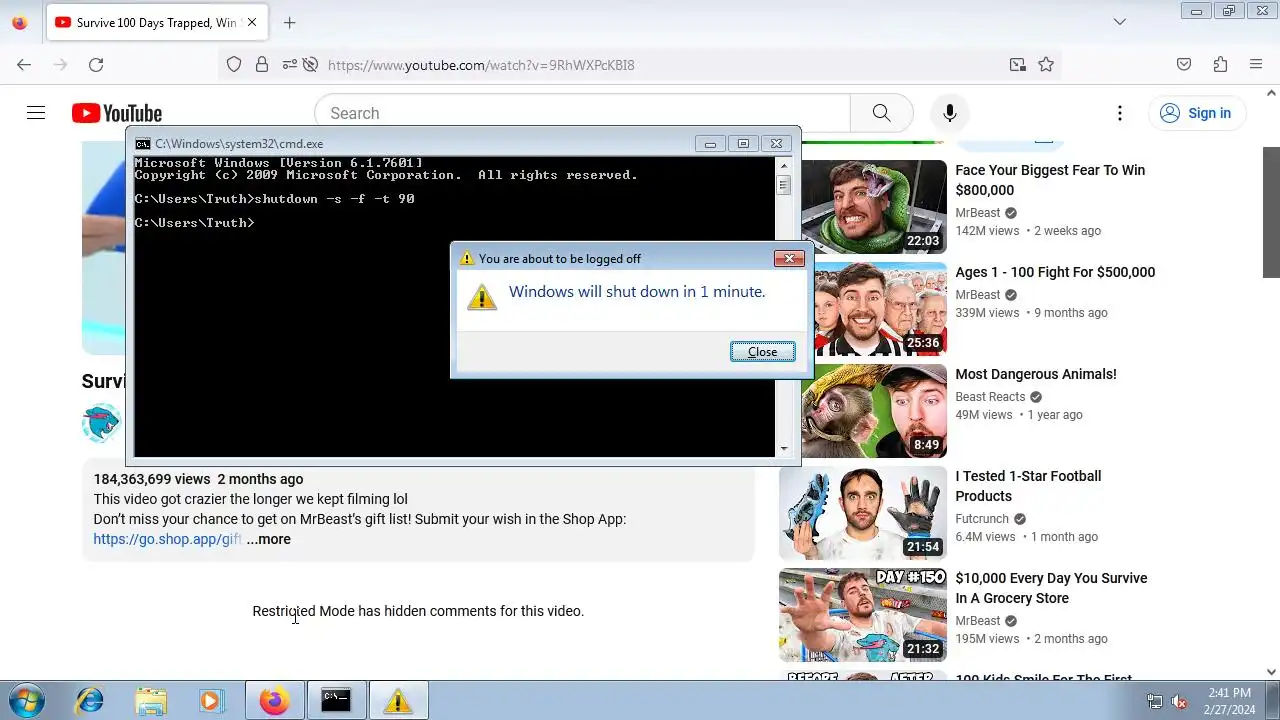Open 'Ages 1 - 100' thumbnail showing 25:36
Viewport: 1280px width, 720px height.
click(881, 309)
